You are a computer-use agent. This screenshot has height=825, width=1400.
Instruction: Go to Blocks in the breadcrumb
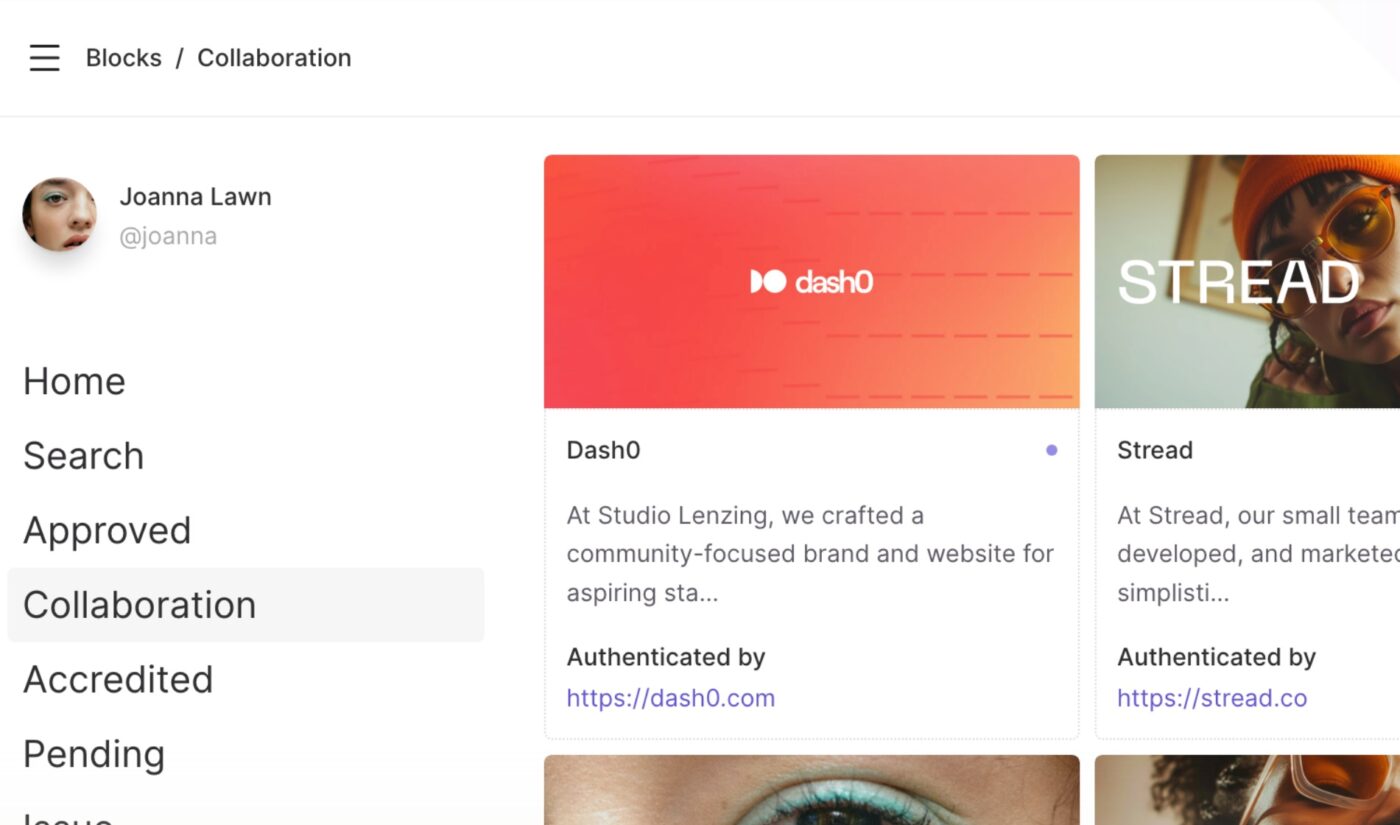(x=123, y=58)
